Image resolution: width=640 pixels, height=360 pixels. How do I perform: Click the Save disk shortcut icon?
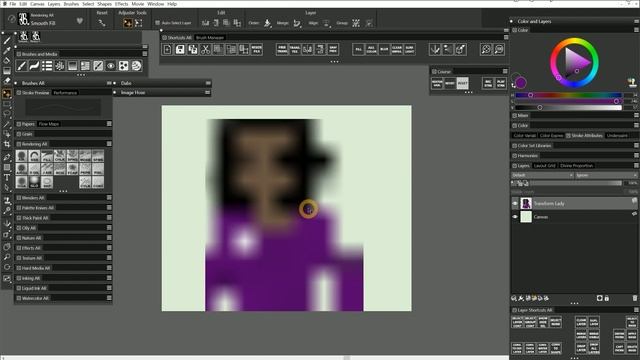(x=180, y=49)
